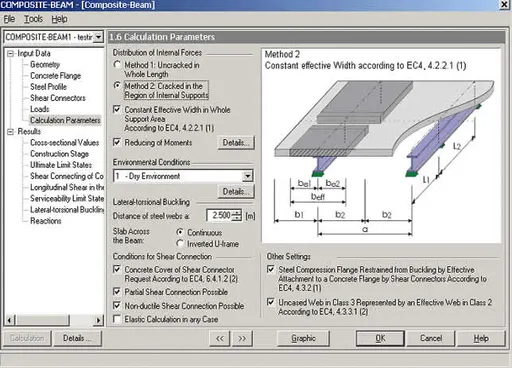512x368 pixels.
Task: Open the File menu
Action: point(9,19)
